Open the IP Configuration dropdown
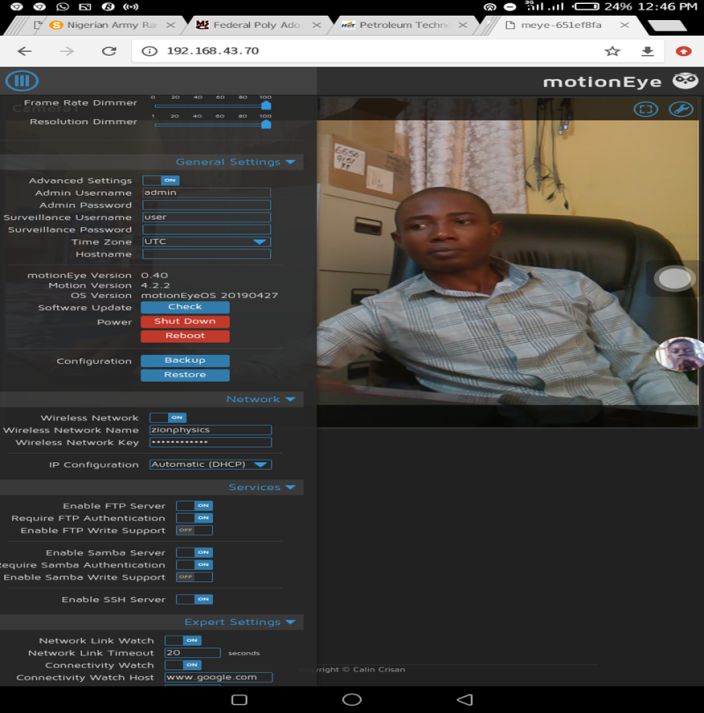The height and width of the screenshot is (713, 704). 210,465
